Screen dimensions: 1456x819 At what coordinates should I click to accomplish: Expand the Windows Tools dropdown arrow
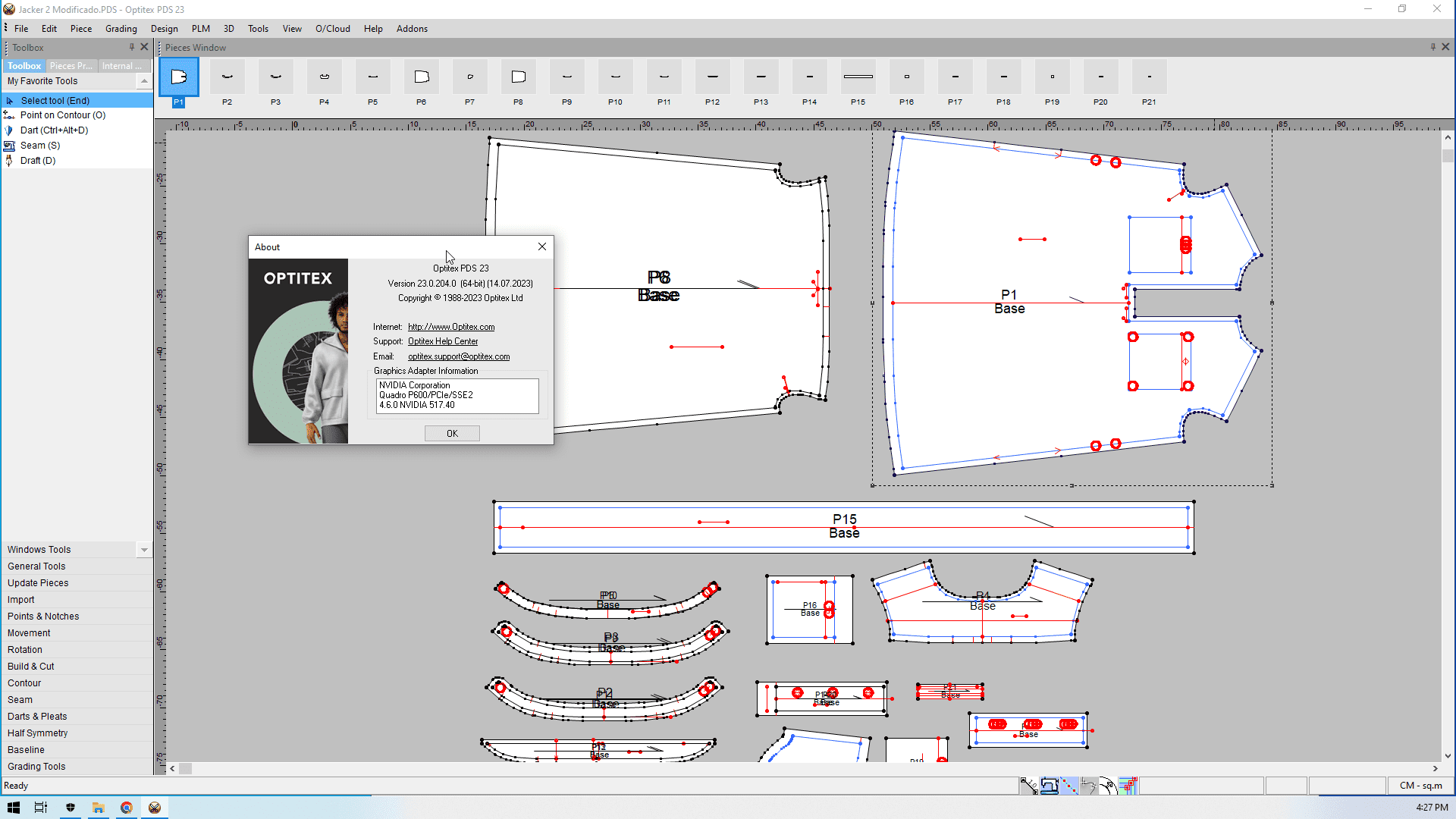pyautogui.click(x=143, y=550)
